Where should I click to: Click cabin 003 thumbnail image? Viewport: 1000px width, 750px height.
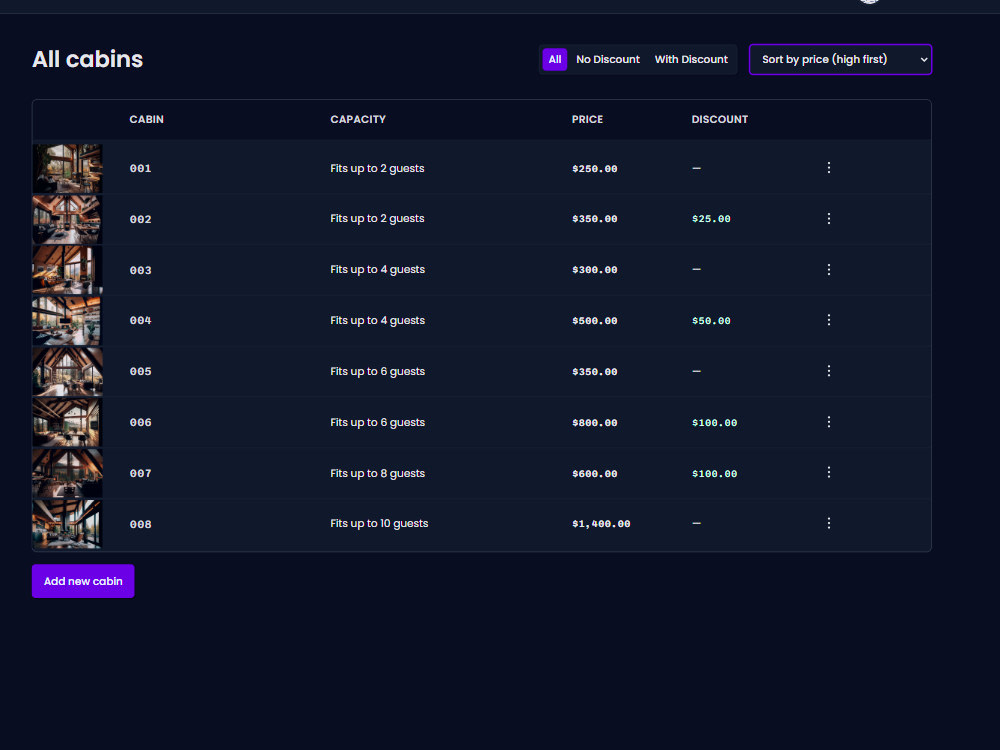pyautogui.click(x=68, y=270)
